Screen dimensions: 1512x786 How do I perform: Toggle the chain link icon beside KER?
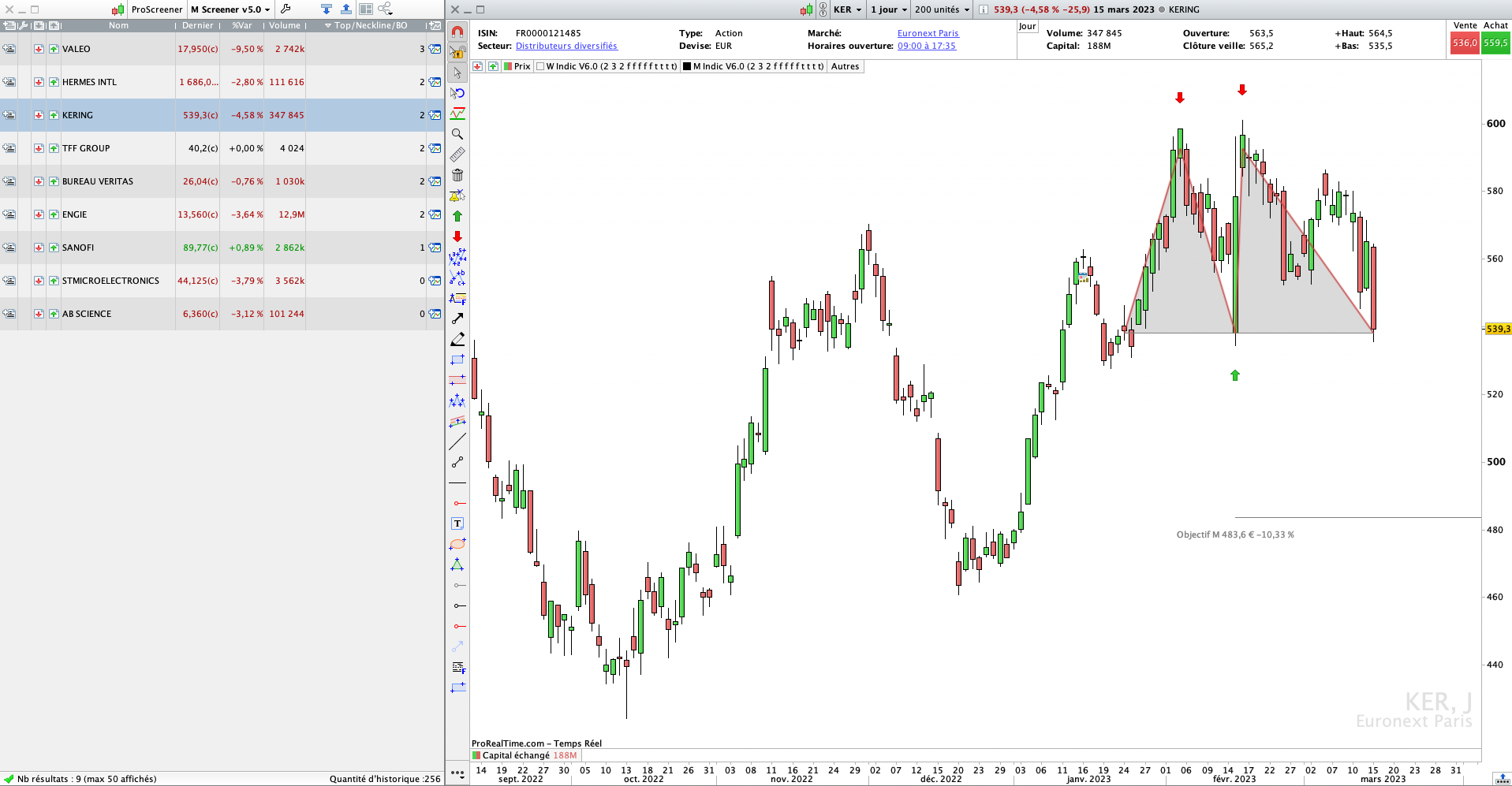(823, 9)
